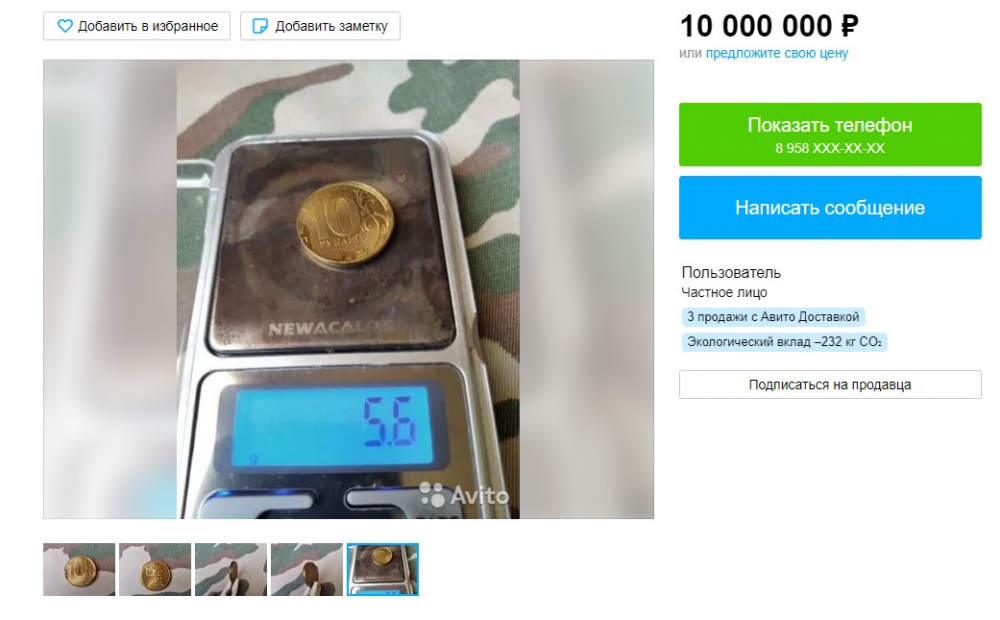Image resolution: width=1000 pixels, height=620 pixels.
Task: Click Написать сообщение button
Action: pos(830,208)
